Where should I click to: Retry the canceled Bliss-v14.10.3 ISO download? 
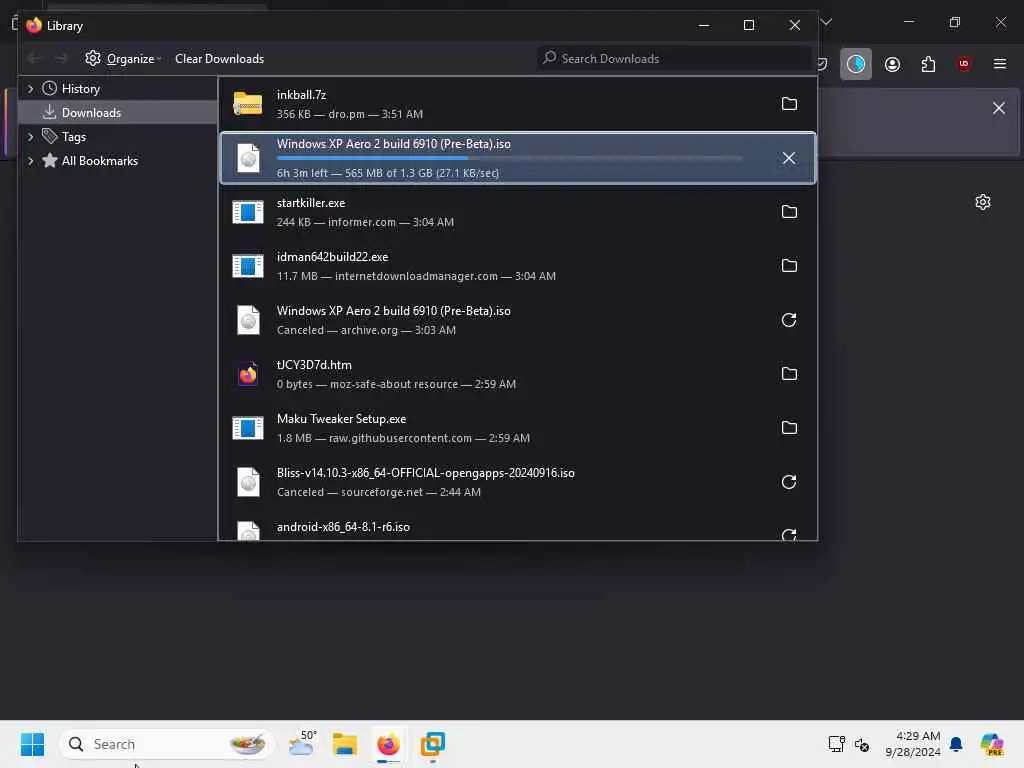tap(789, 482)
